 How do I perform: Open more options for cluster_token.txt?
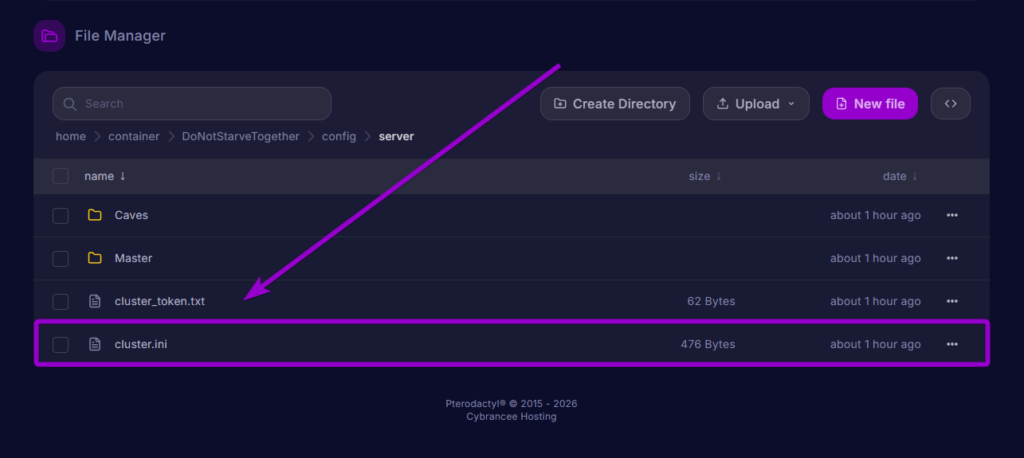952,301
